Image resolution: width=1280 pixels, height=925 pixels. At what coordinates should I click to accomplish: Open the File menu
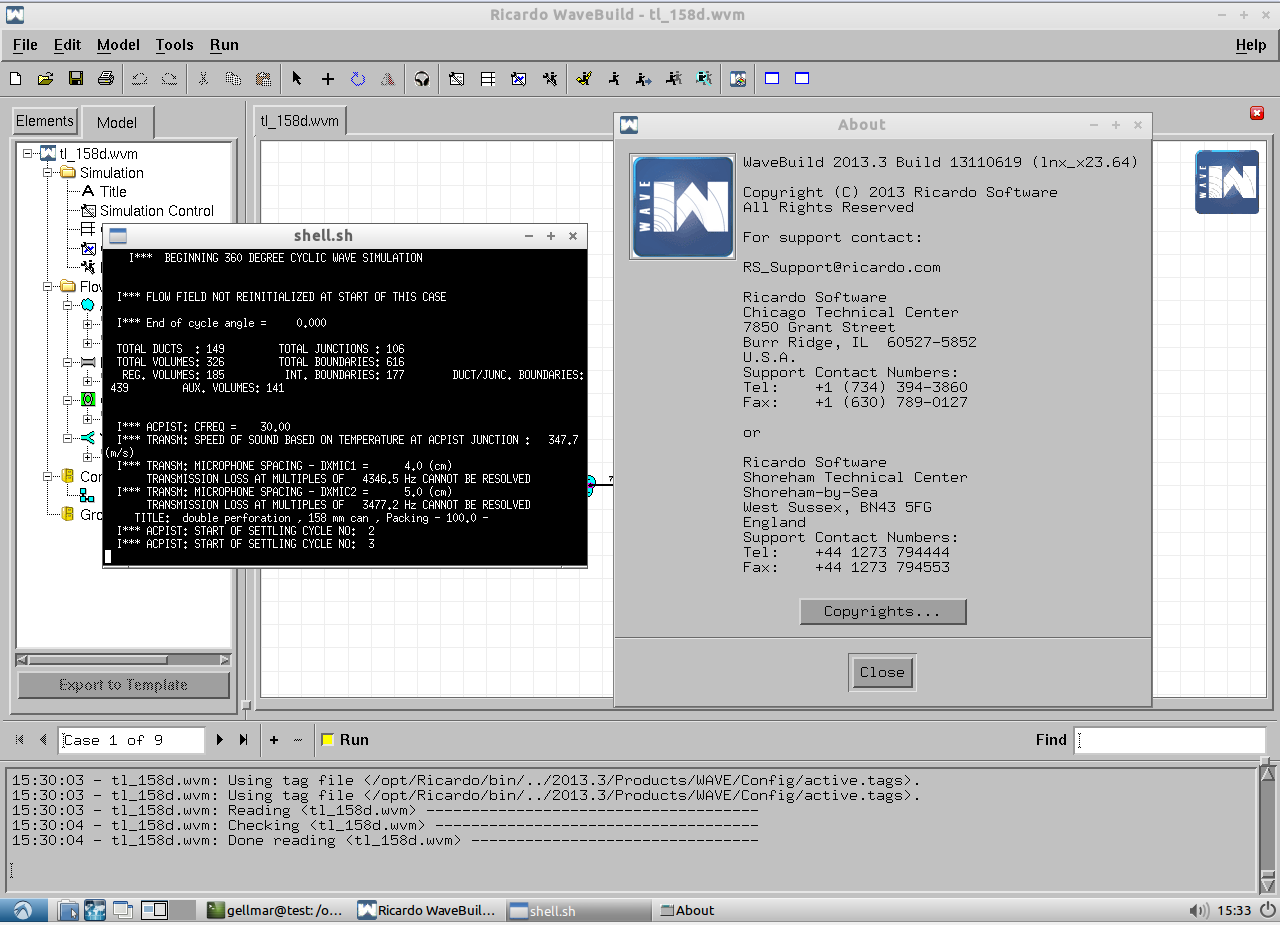(x=25, y=45)
